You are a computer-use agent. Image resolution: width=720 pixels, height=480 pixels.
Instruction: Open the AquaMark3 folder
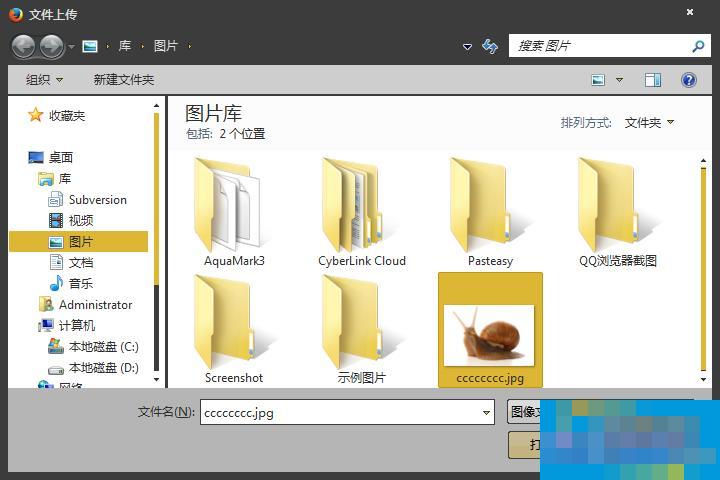click(234, 211)
